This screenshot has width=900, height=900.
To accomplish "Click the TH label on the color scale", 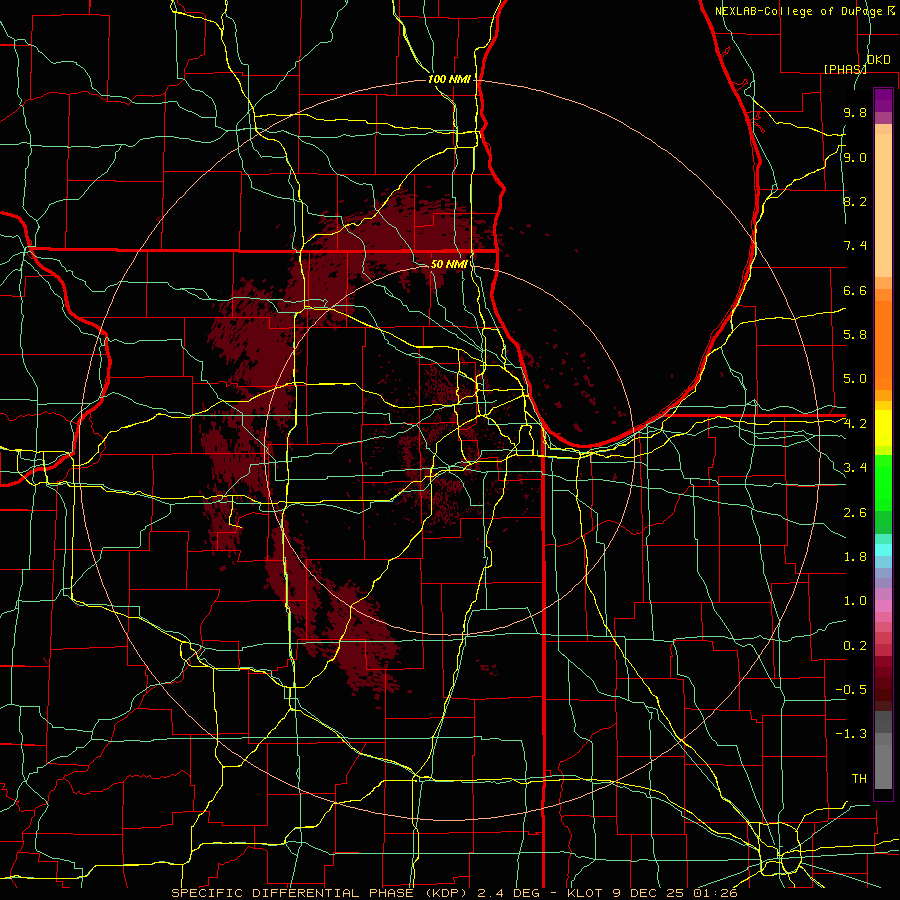I will coord(859,779).
